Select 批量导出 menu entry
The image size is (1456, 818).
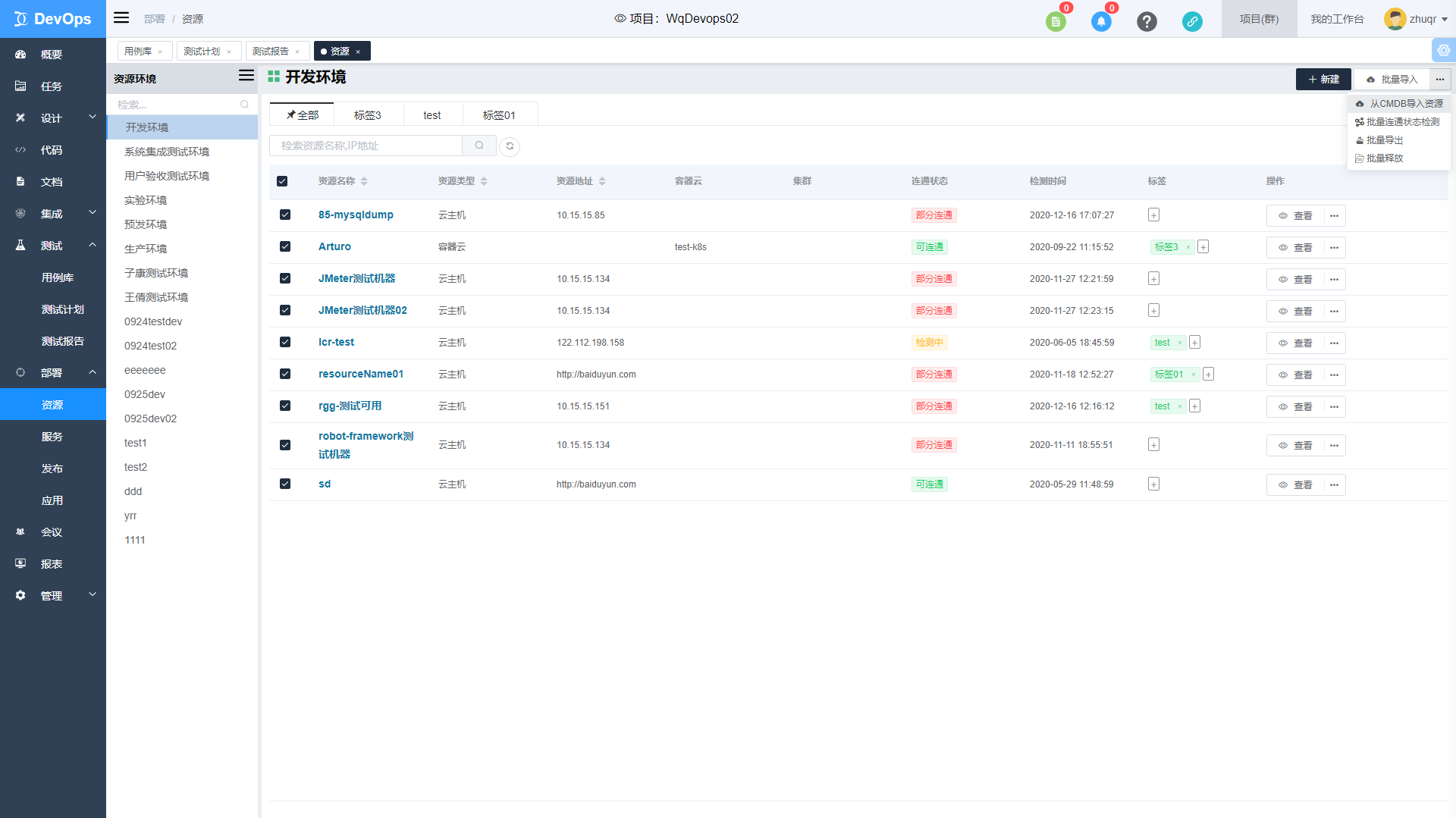(1399, 140)
